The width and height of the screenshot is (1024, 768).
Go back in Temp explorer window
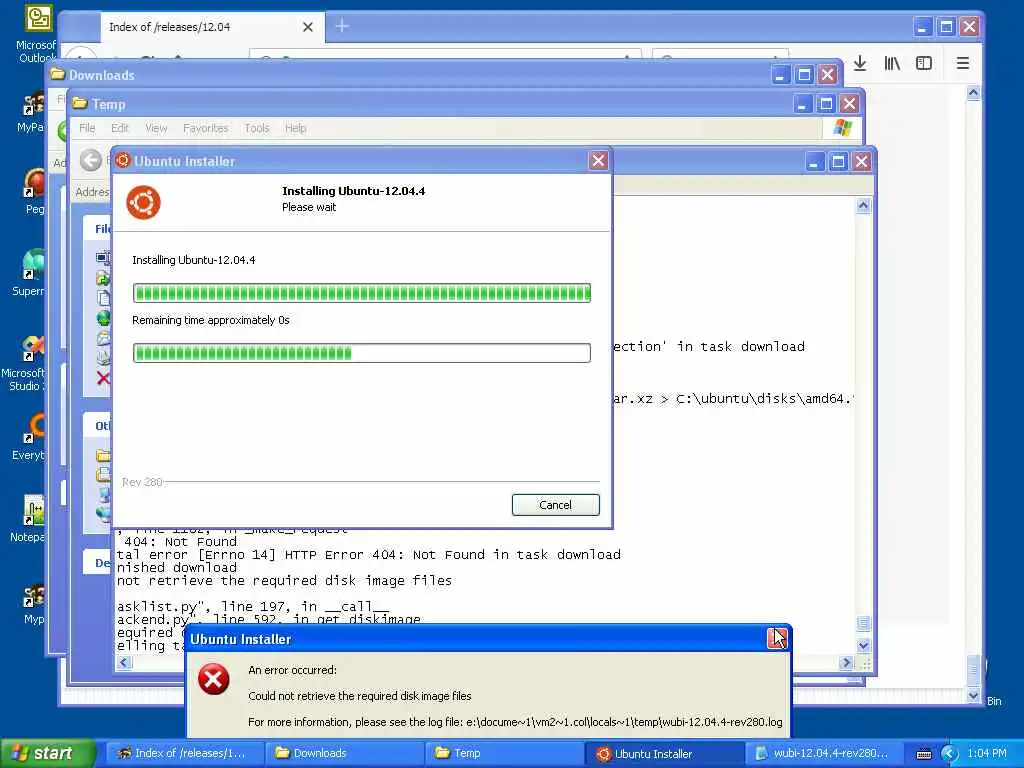click(x=91, y=160)
